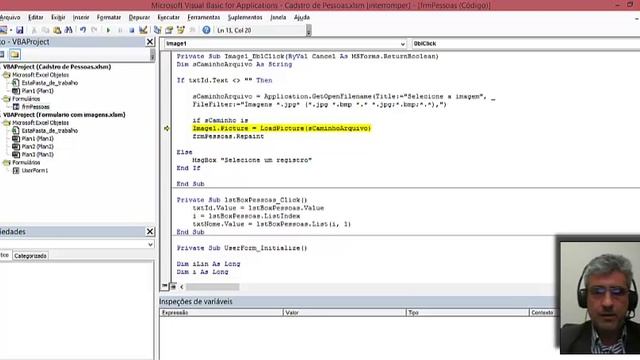Open the Arquivo menu
Screen dimensions: 640x360
(10, 17)
